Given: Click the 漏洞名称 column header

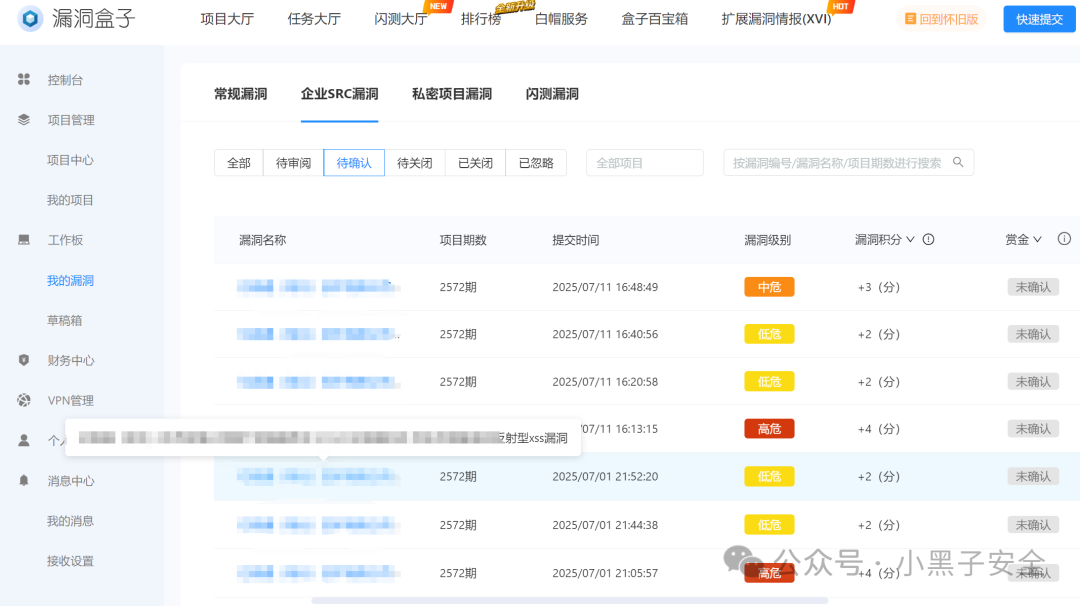Looking at the screenshot, I should pos(262,240).
